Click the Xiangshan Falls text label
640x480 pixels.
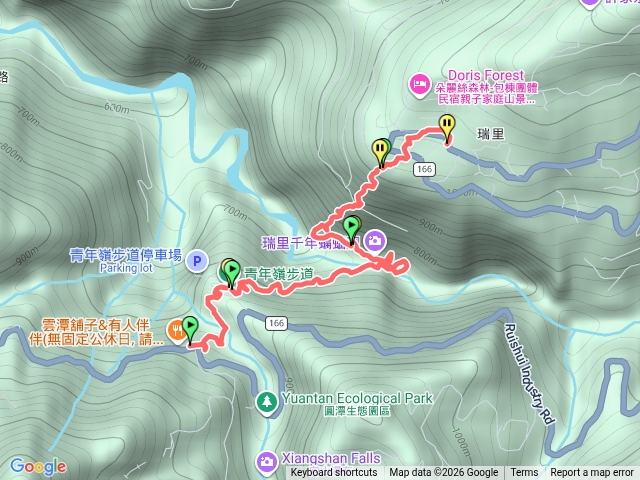point(331,458)
